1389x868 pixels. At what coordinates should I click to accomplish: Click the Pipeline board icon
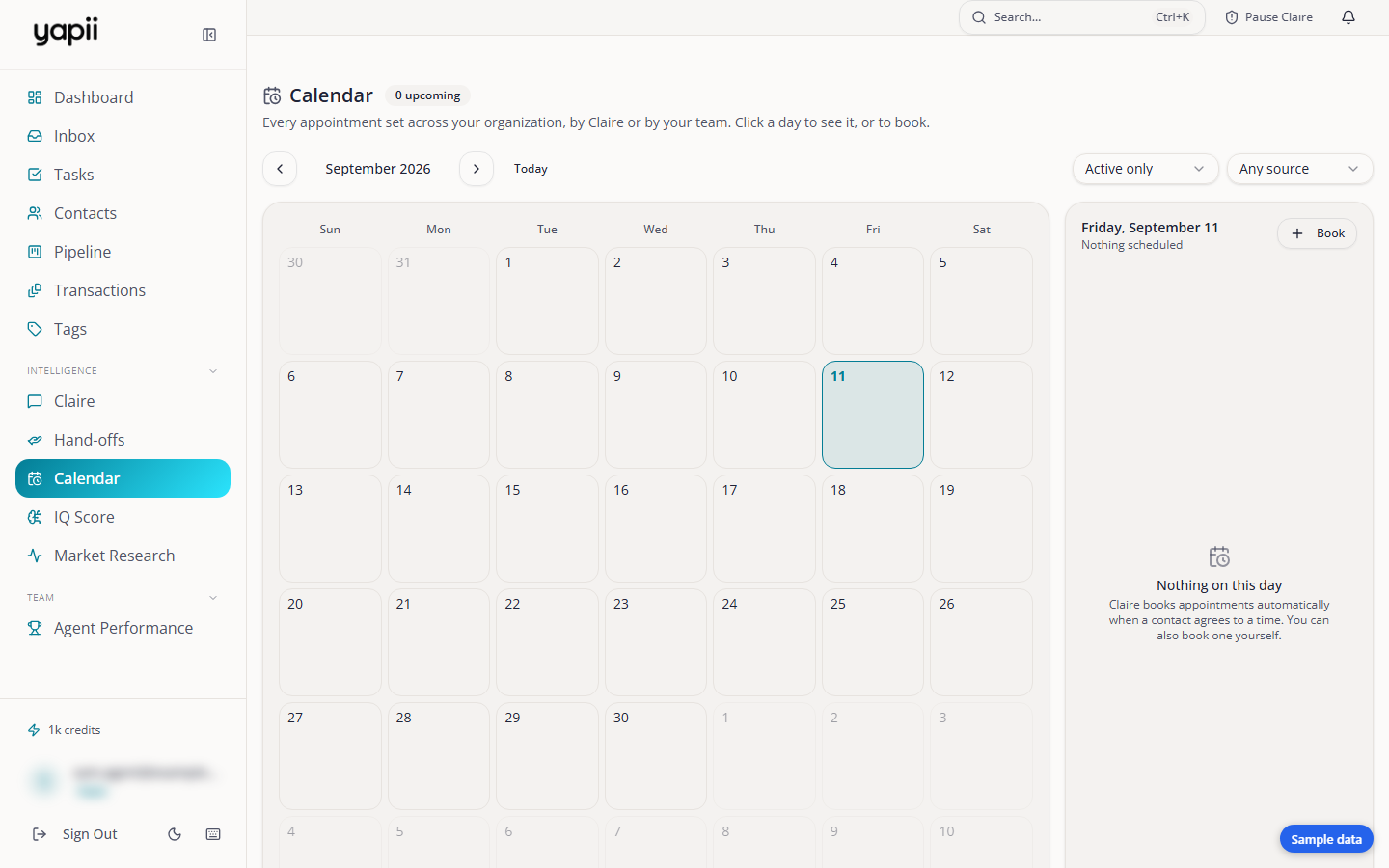click(35, 252)
